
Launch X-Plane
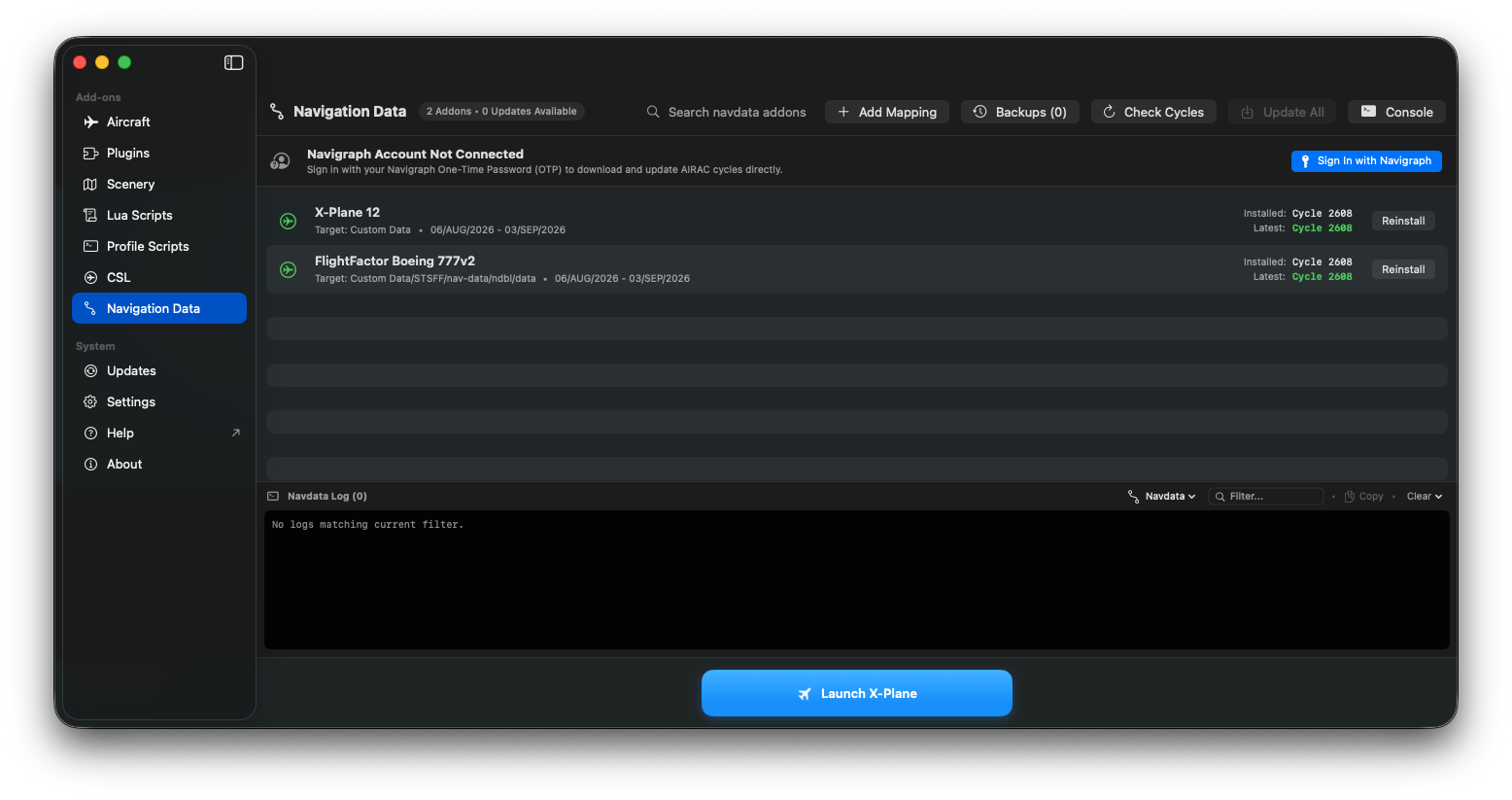pyautogui.click(x=857, y=693)
